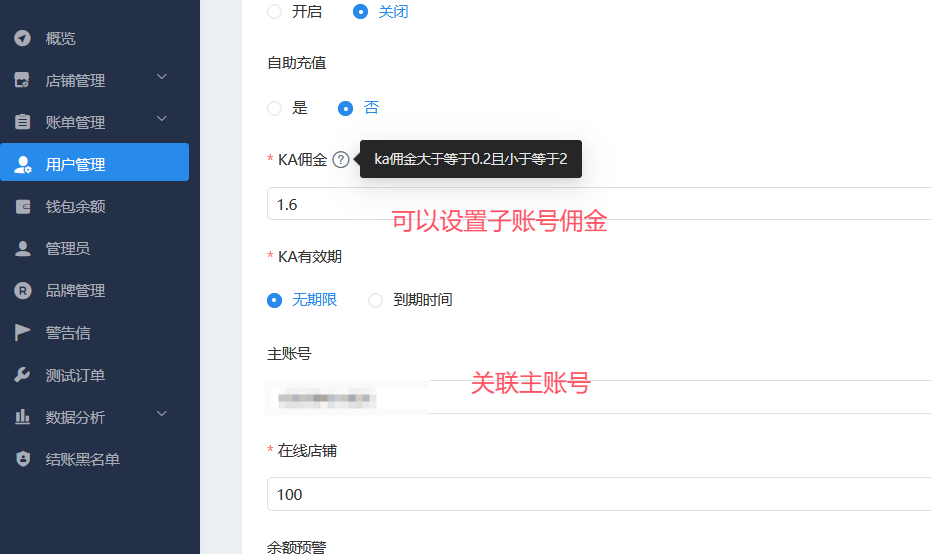Click the 测试订单 wrench icon
The image size is (931, 554).
click(x=23, y=375)
